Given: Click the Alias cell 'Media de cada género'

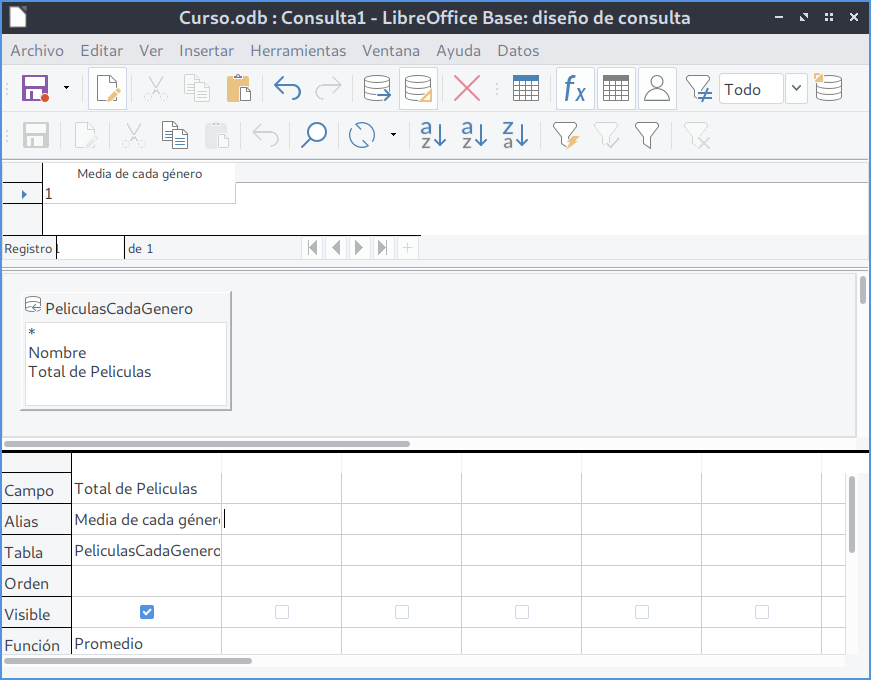Looking at the screenshot, I should (146, 519).
